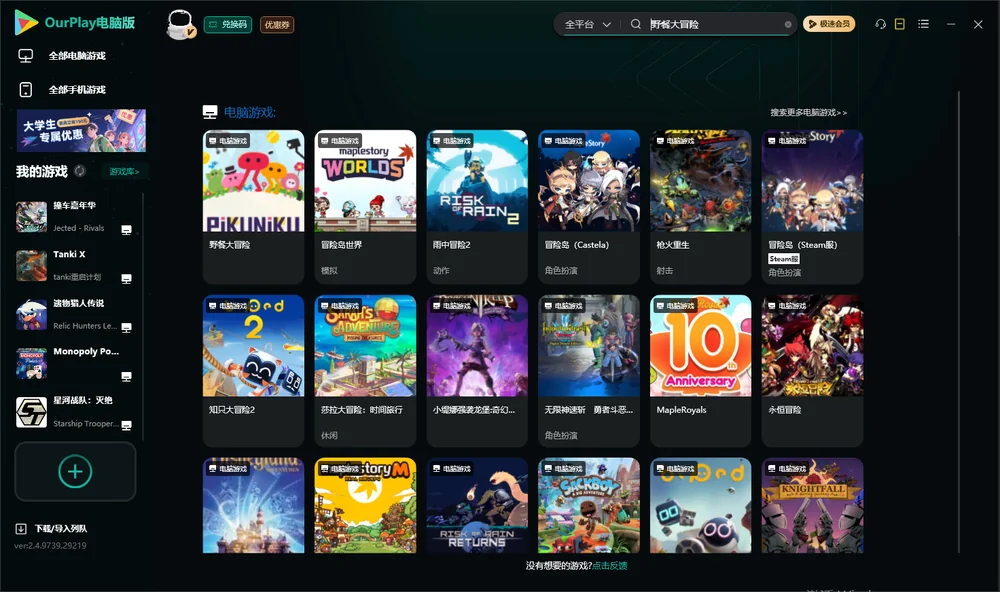Image resolution: width=1000 pixels, height=592 pixels.
Task: Open the 游戏库> link
Action: tap(124, 172)
